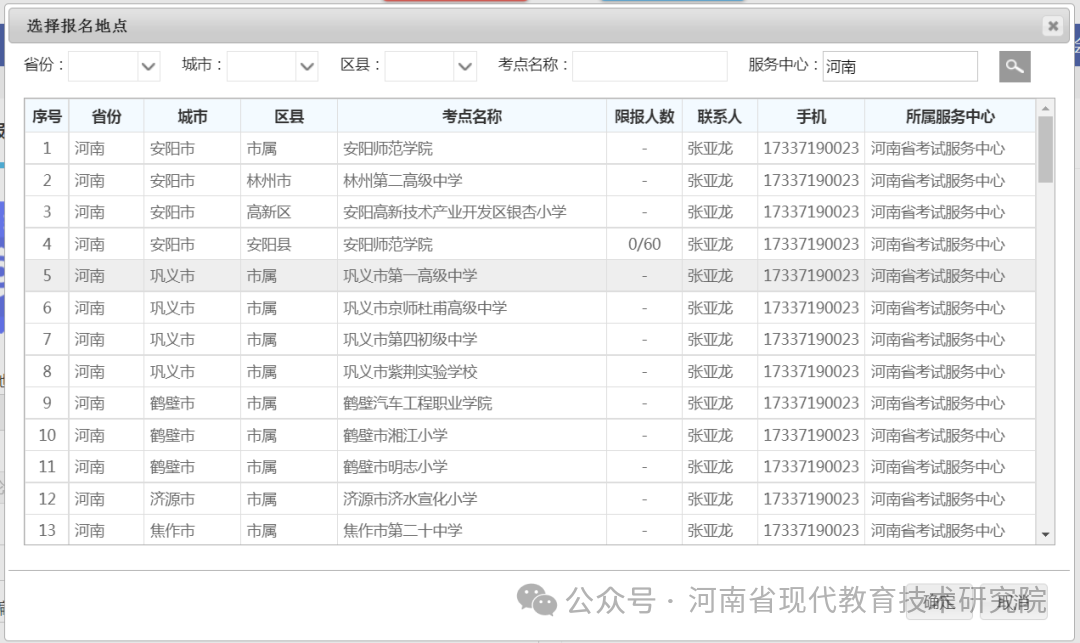Viewport: 1080px width, 643px height.
Task: Click the magnifier search button
Action: click(x=1015, y=67)
